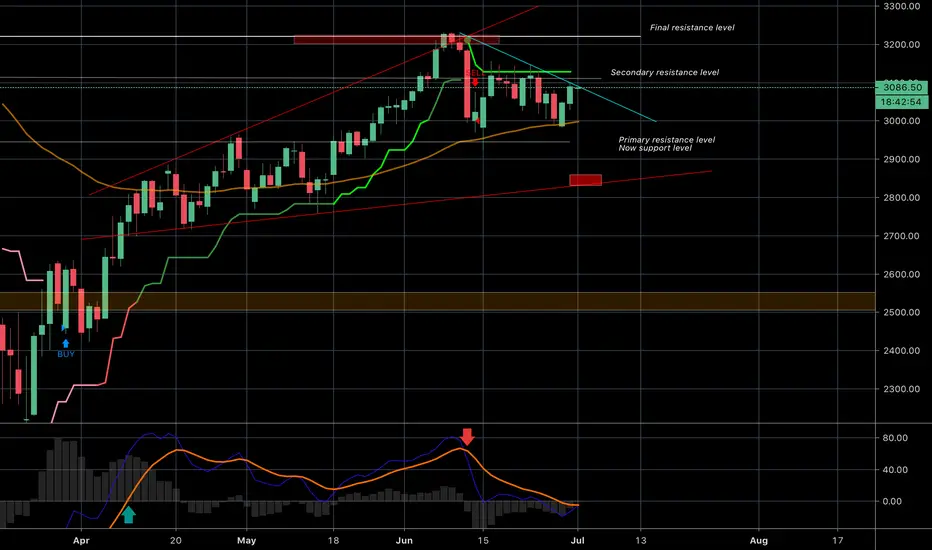The width and height of the screenshot is (932, 550).
Task: Click the 18 date label on the time axis
Action: pyautogui.click(x=333, y=540)
